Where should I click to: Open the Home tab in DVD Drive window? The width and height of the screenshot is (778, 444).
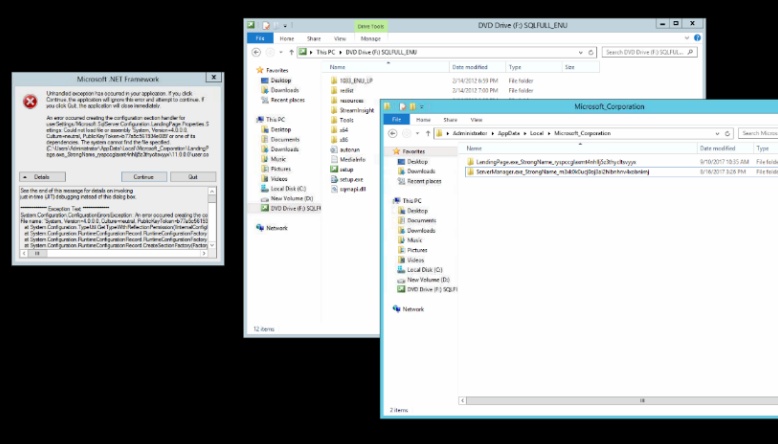[287, 38]
